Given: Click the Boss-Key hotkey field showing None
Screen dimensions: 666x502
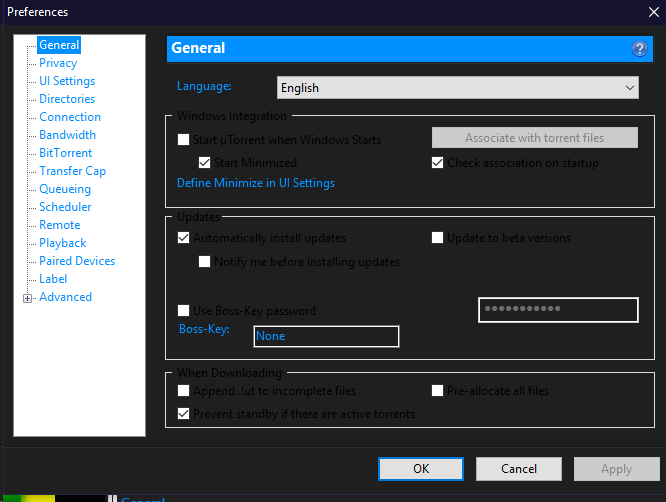Looking at the screenshot, I should pyautogui.click(x=326, y=336).
